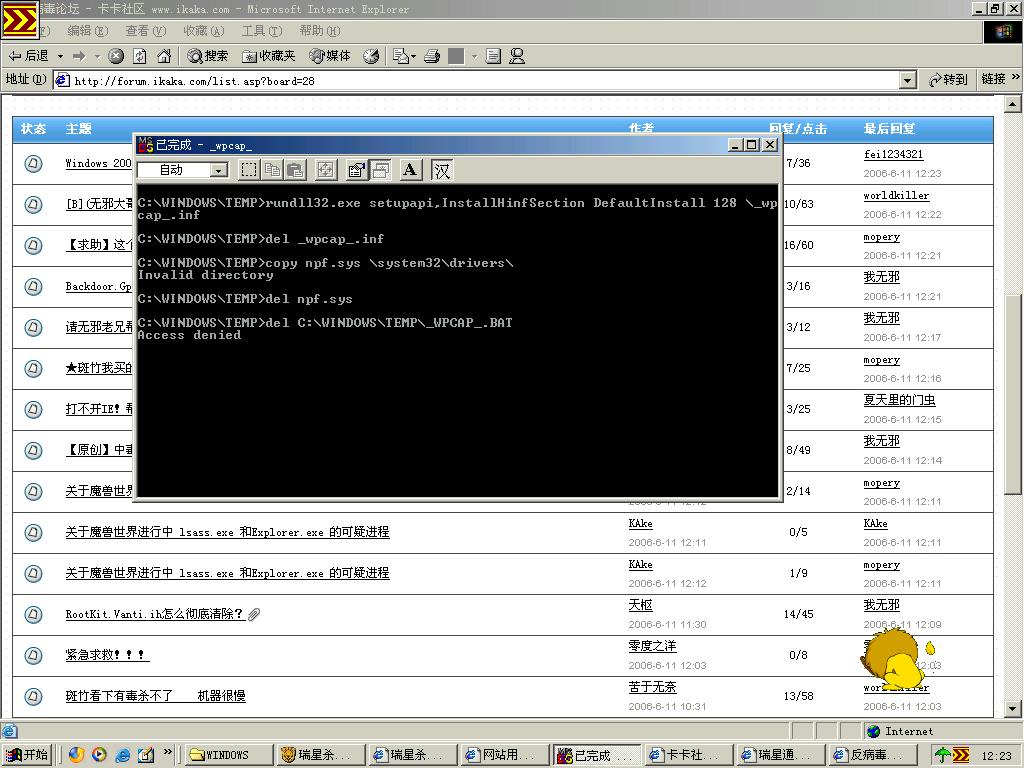Expand the Back button history arrow

(60, 56)
